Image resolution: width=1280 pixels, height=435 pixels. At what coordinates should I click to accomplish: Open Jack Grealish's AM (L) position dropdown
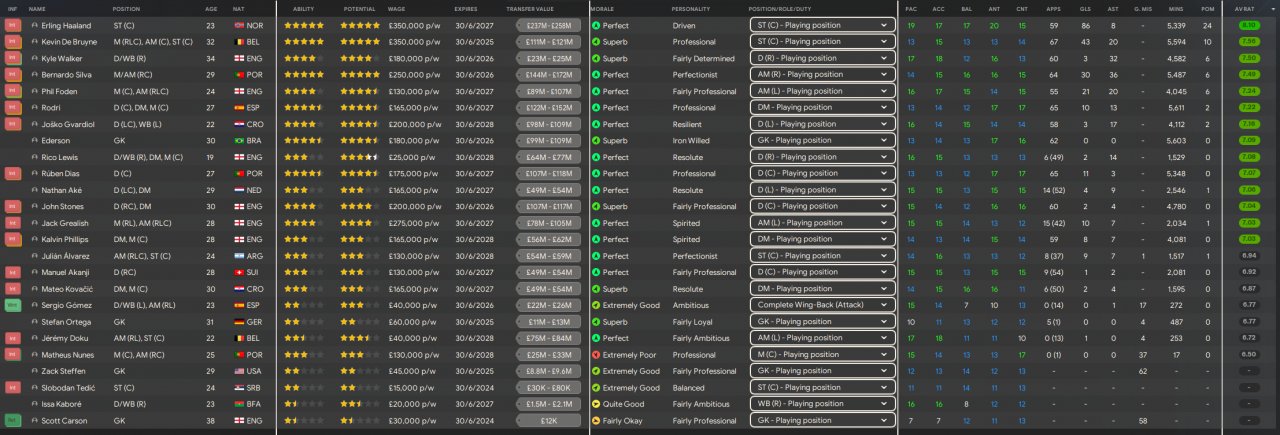822,223
